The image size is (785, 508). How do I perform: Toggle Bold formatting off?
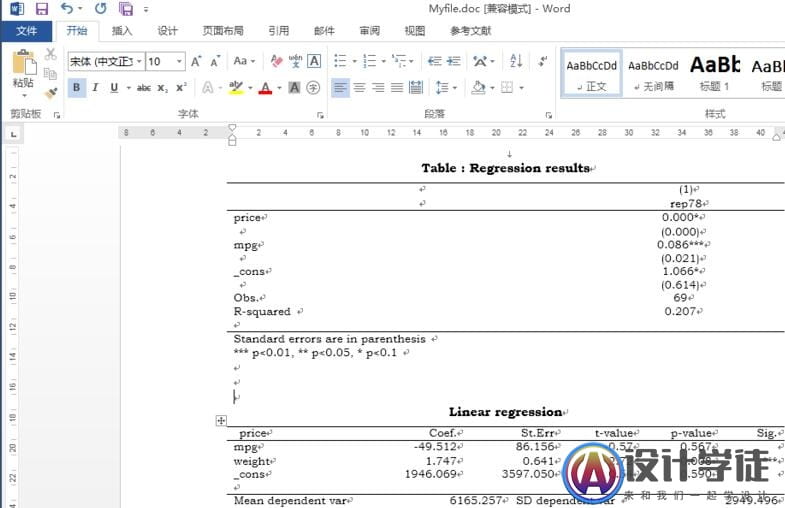77,88
